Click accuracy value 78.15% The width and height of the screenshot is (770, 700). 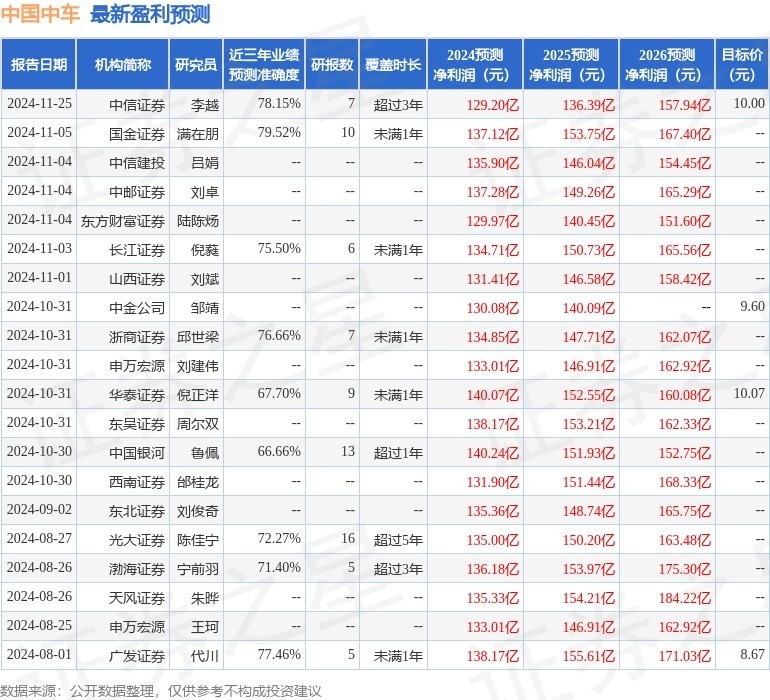[x=279, y=104]
